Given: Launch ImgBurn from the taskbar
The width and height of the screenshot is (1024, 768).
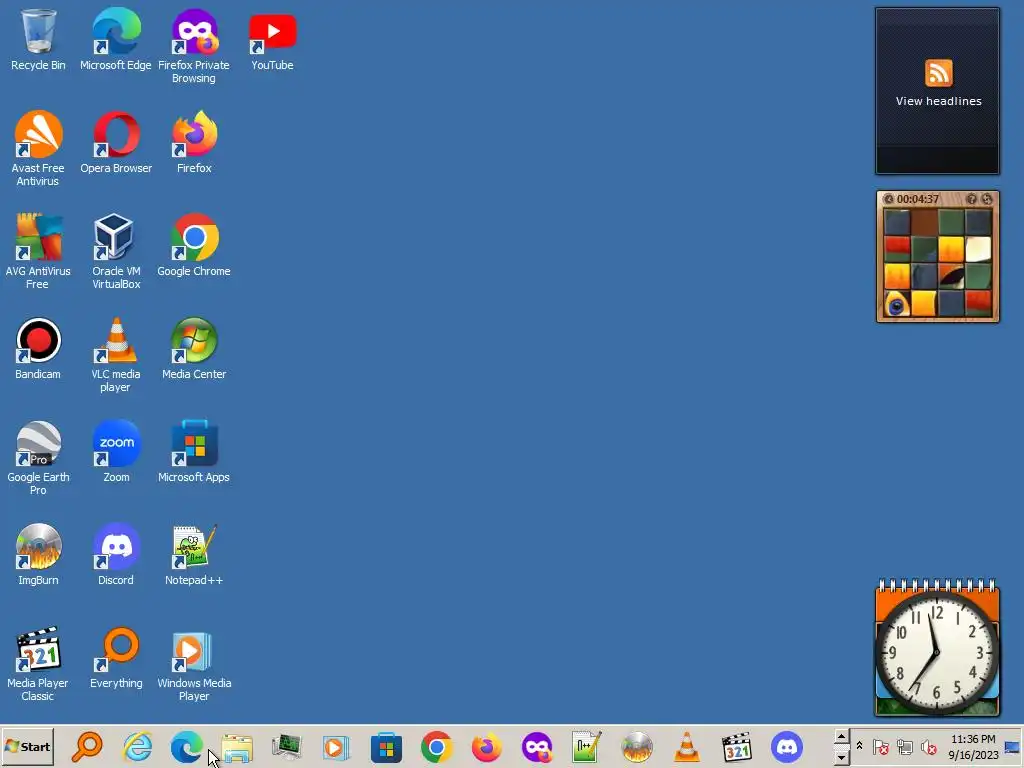Looking at the screenshot, I should tap(637, 747).
